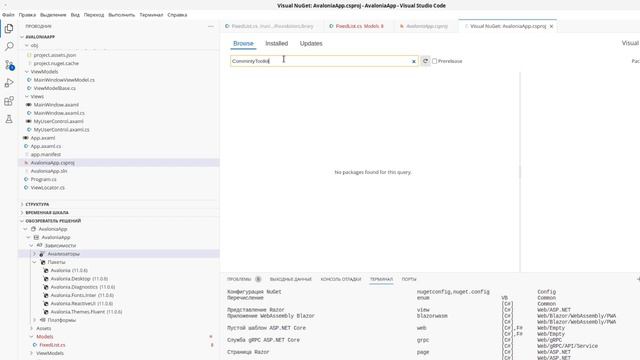Select Avalonia.ReactiveUI package entry
Screen dimensions: 640x360
(82, 304)
